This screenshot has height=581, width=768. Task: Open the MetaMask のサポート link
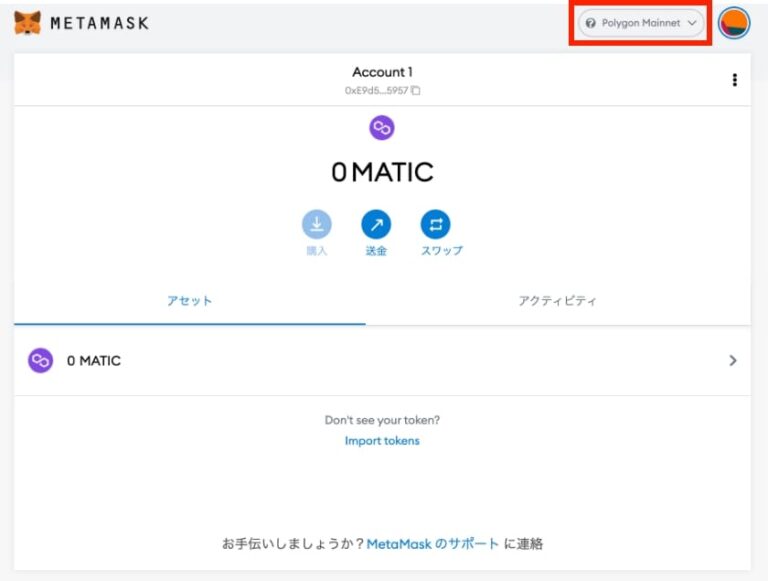(432, 544)
